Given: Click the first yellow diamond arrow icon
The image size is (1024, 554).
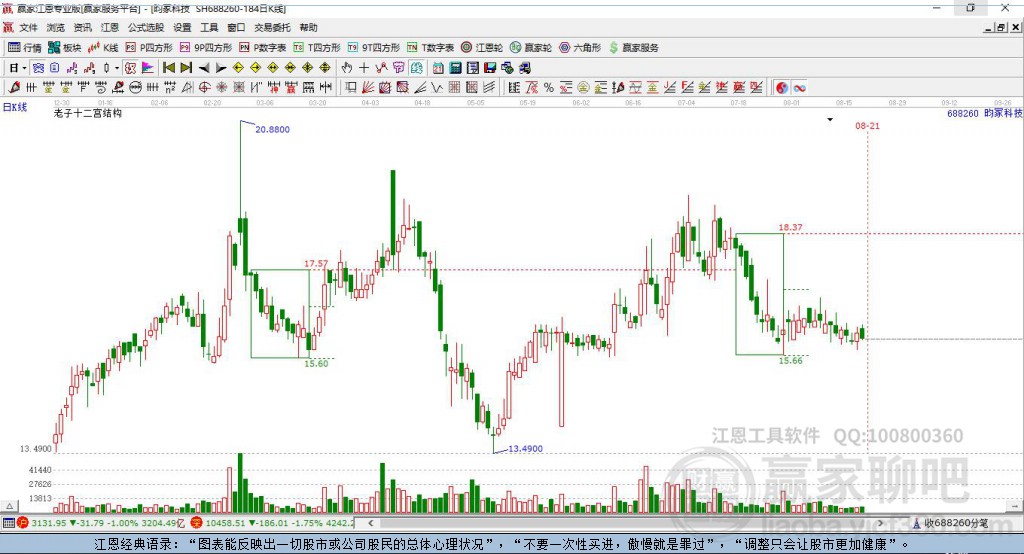Looking at the screenshot, I should (238, 68).
